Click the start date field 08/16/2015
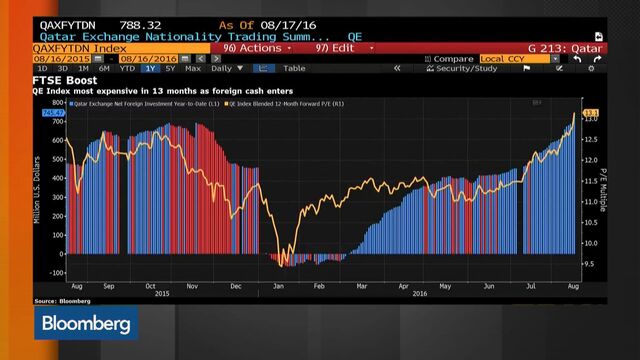Image resolution: width=640 pixels, height=360 pixels. (62, 59)
